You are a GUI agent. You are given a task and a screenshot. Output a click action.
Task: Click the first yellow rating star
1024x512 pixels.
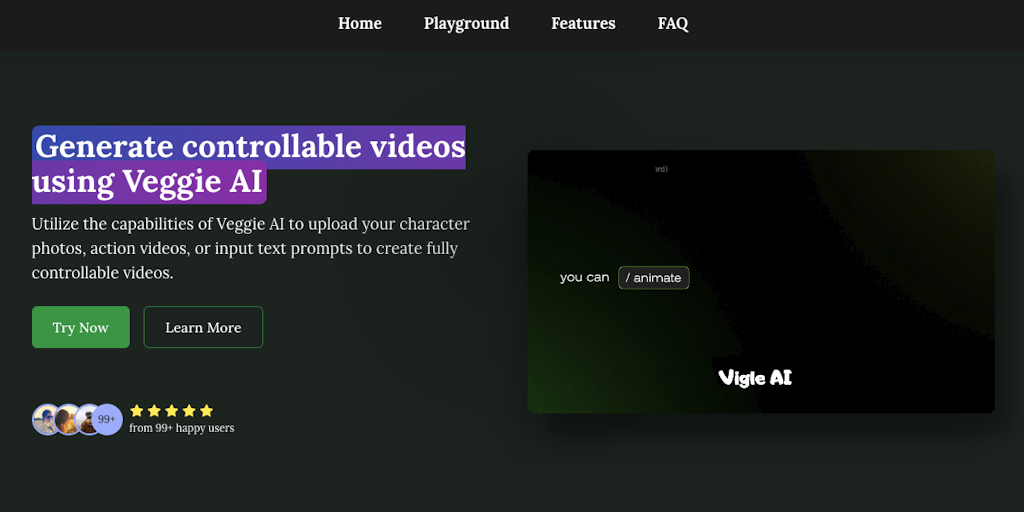pos(137,410)
